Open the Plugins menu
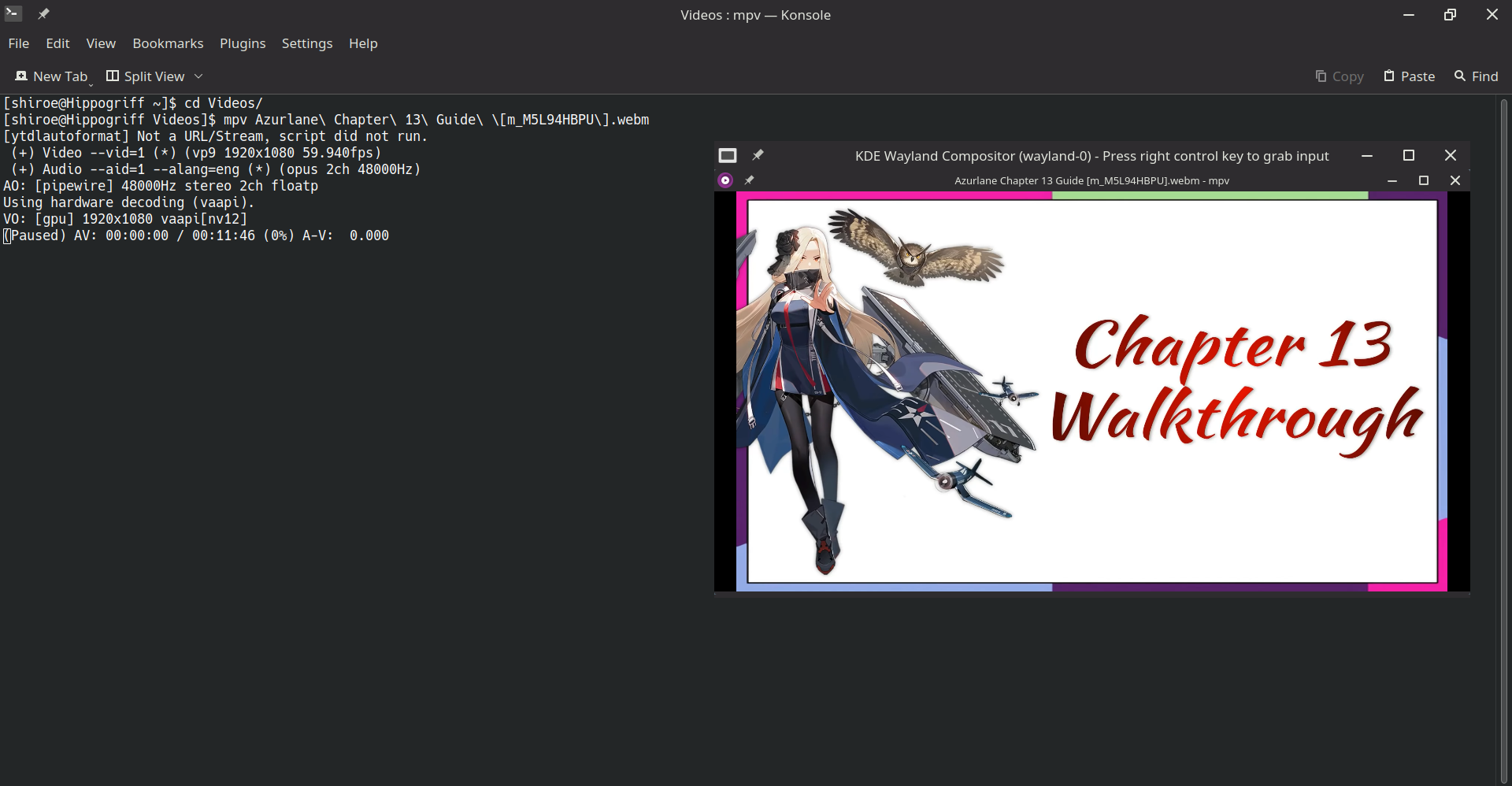Viewport: 1512px width, 786px height. tap(243, 43)
